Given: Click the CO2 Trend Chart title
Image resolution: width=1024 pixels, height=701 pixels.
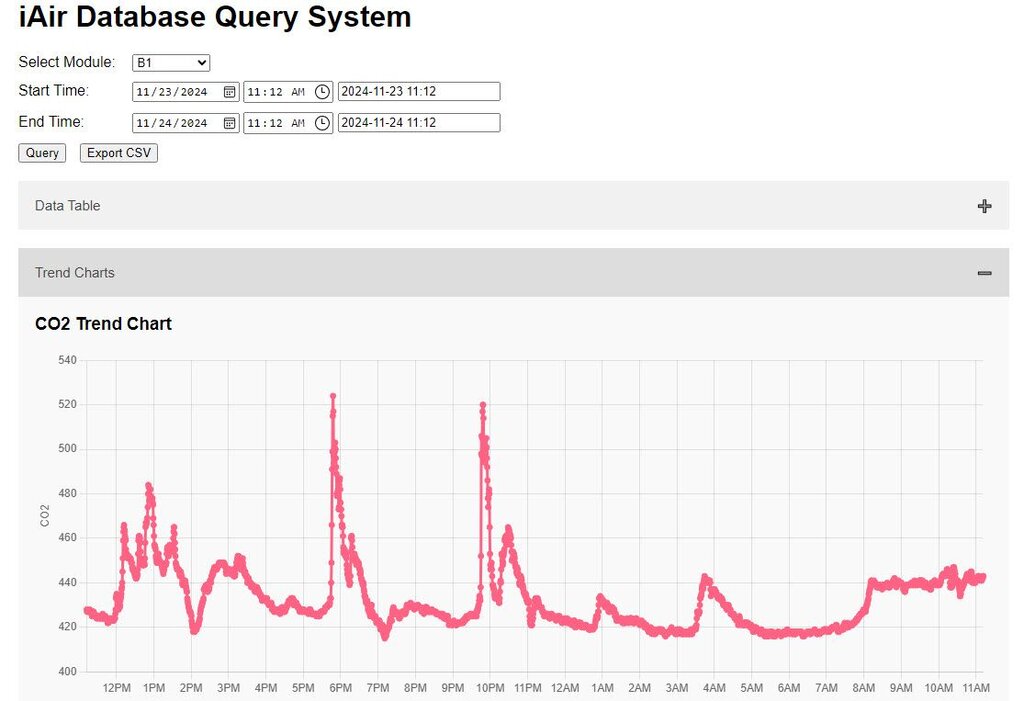Looking at the screenshot, I should point(103,324).
